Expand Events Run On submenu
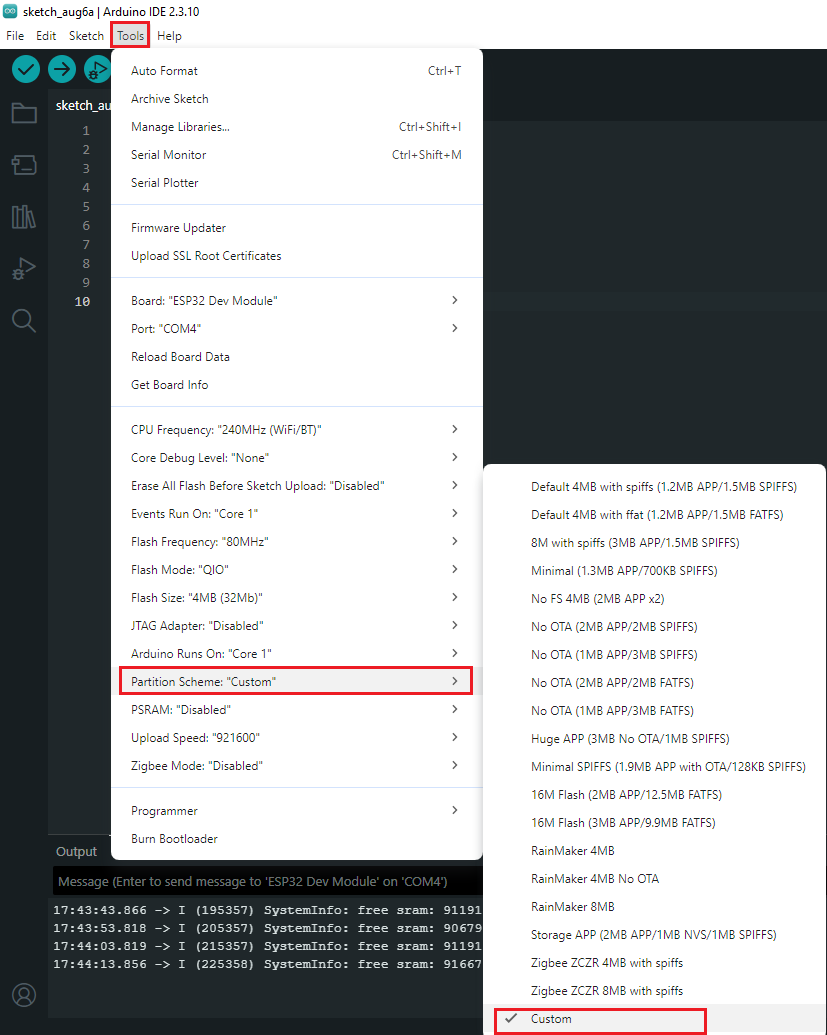This screenshot has width=827, height=1035. 297,514
